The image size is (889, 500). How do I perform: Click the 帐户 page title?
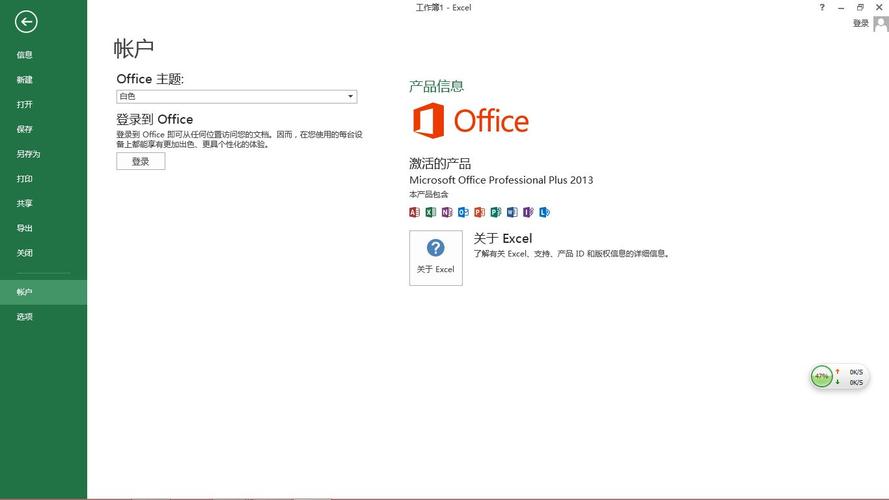[x=134, y=49]
